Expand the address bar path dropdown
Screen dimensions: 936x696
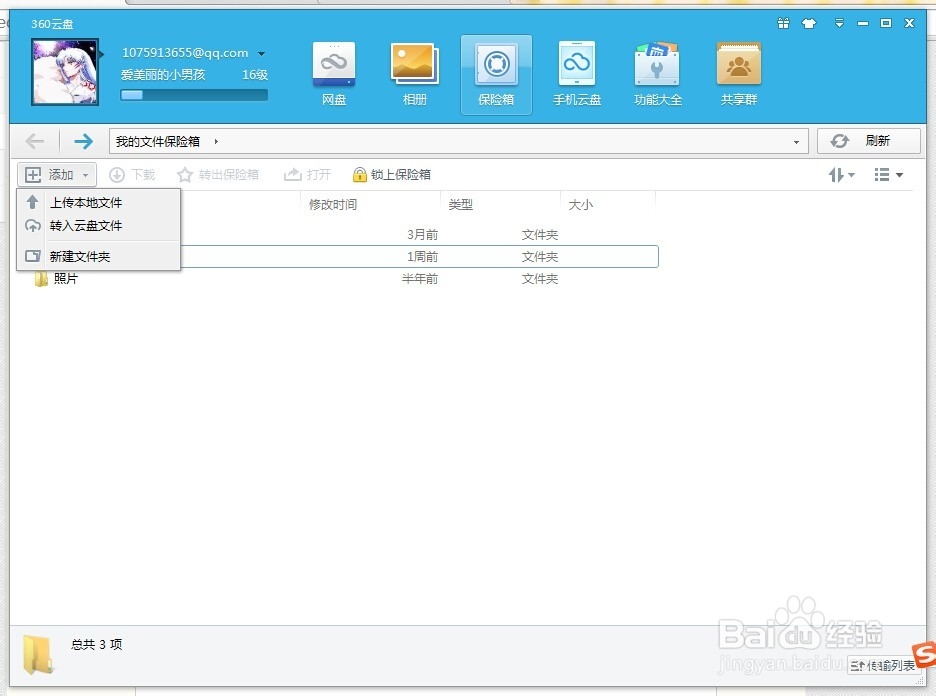click(x=798, y=140)
